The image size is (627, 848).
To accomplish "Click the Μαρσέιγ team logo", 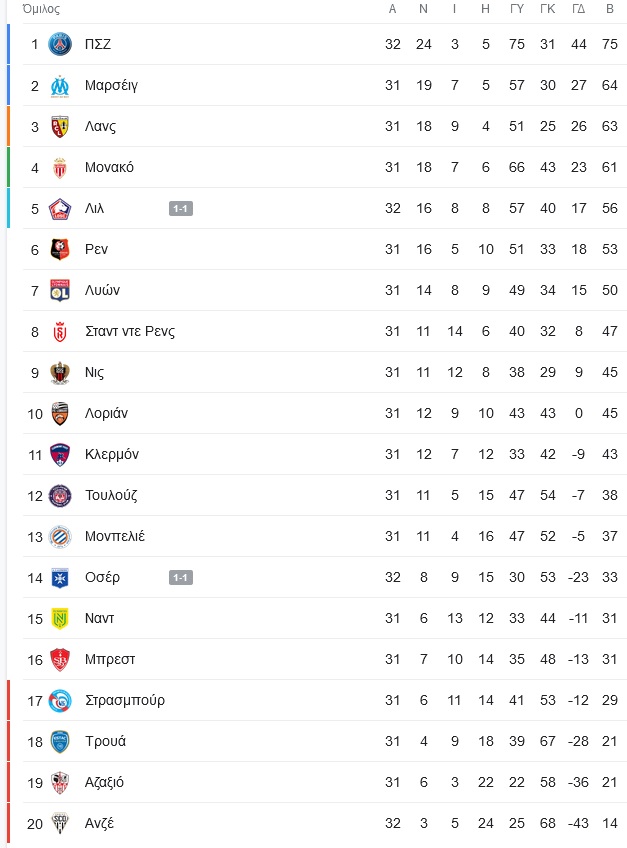I will coord(60,85).
